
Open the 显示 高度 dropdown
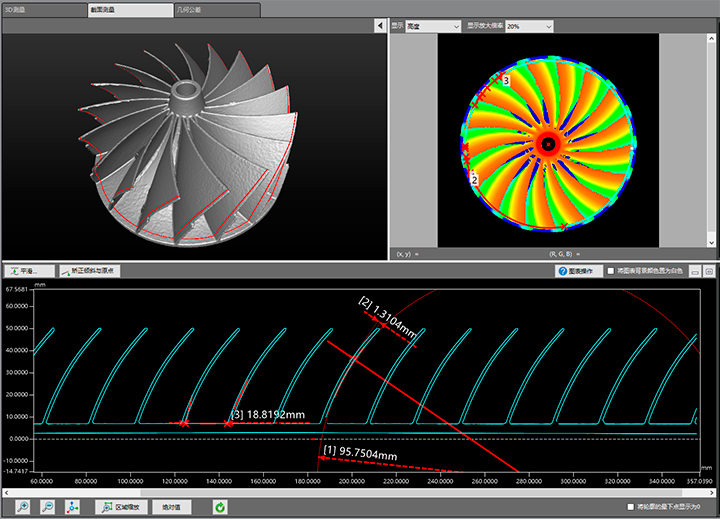(x=434, y=26)
